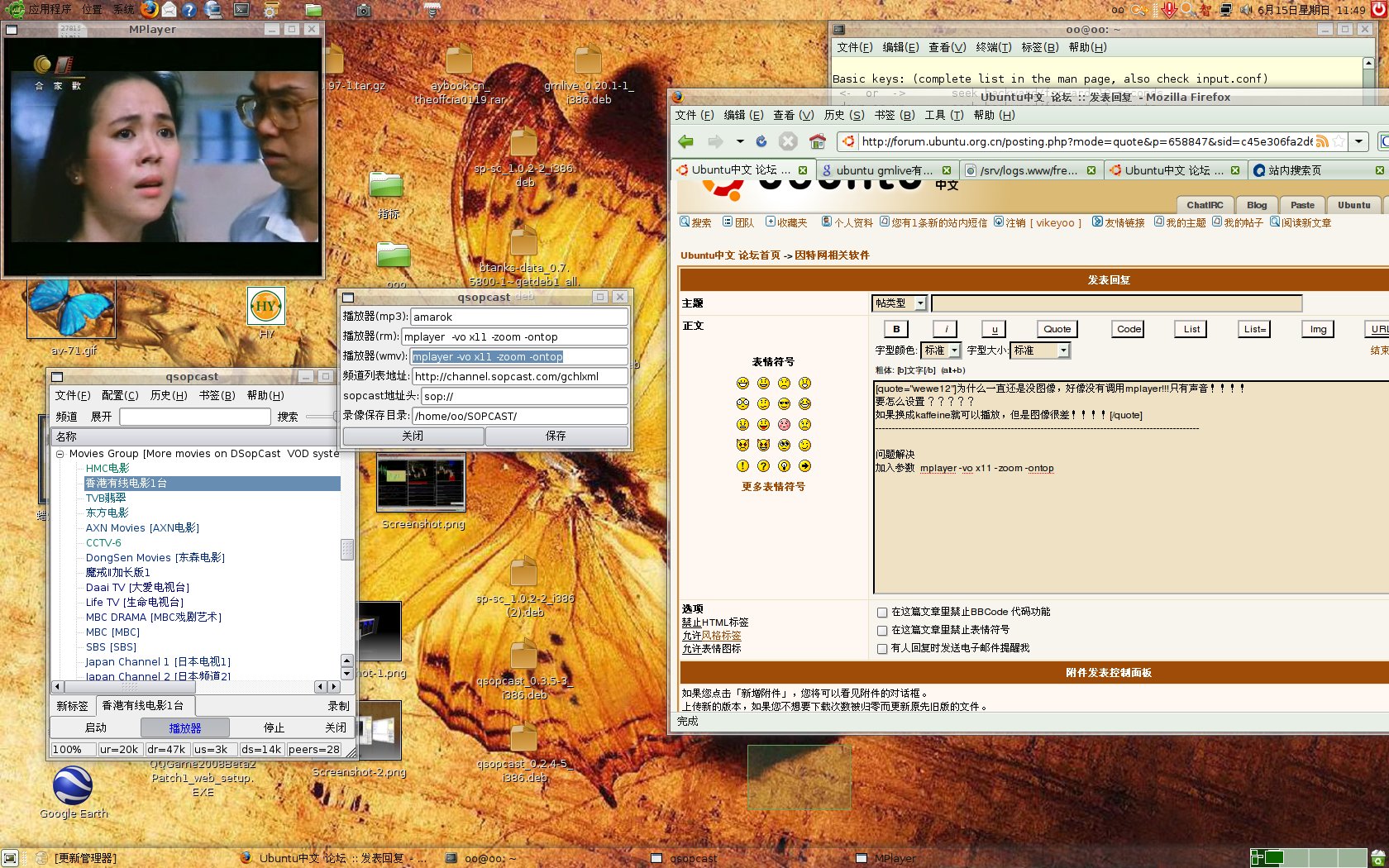Click the Firefox stop loading icon
1389x868 pixels.
pyautogui.click(x=789, y=141)
